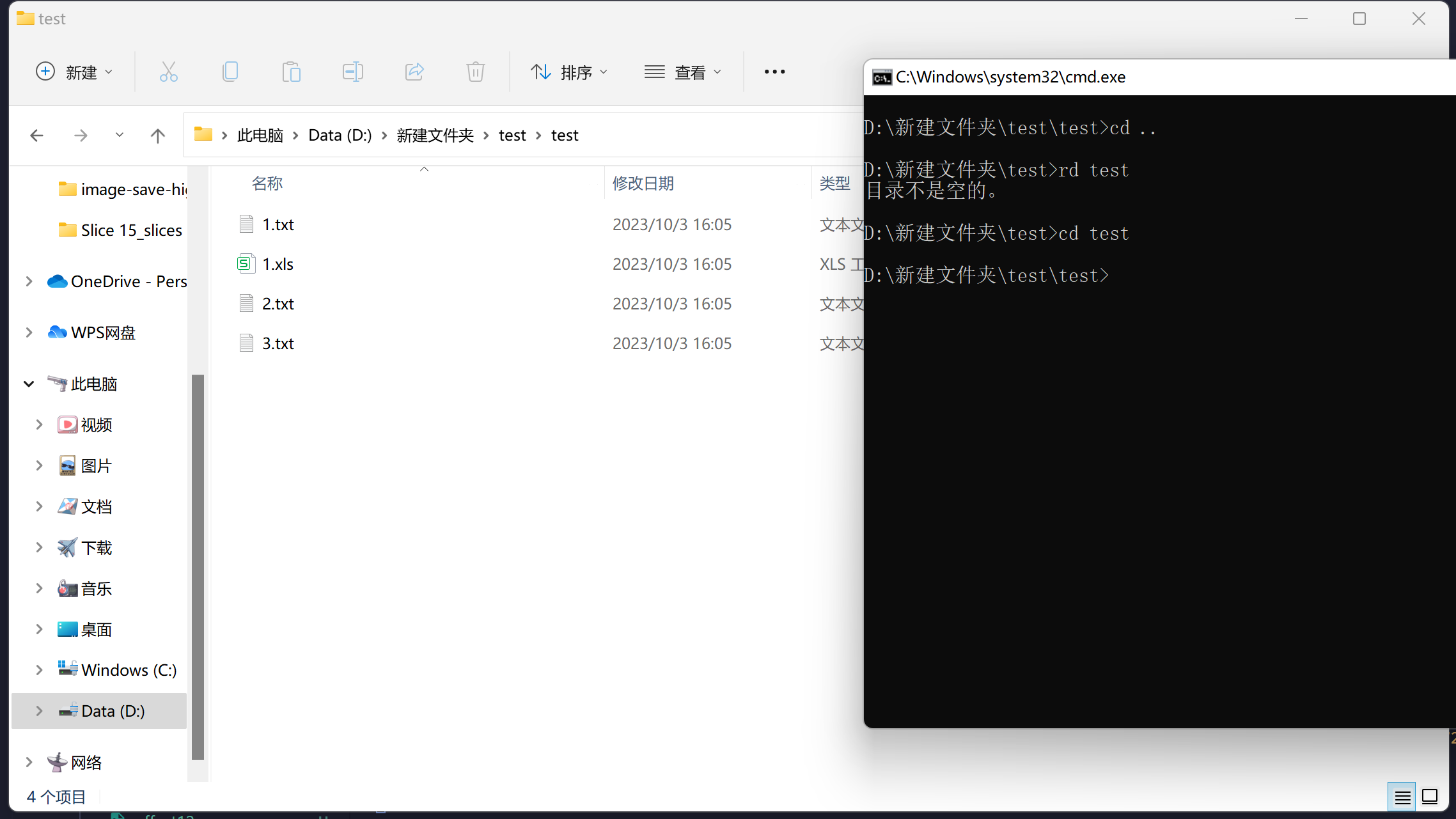Screen dimensions: 1456x819
Task: Click the more options menu
Action: pyautogui.click(x=776, y=71)
